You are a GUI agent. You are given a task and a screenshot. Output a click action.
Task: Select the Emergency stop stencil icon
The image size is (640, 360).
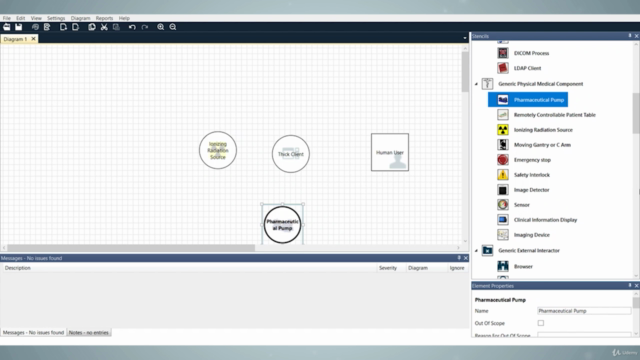pos(503,160)
